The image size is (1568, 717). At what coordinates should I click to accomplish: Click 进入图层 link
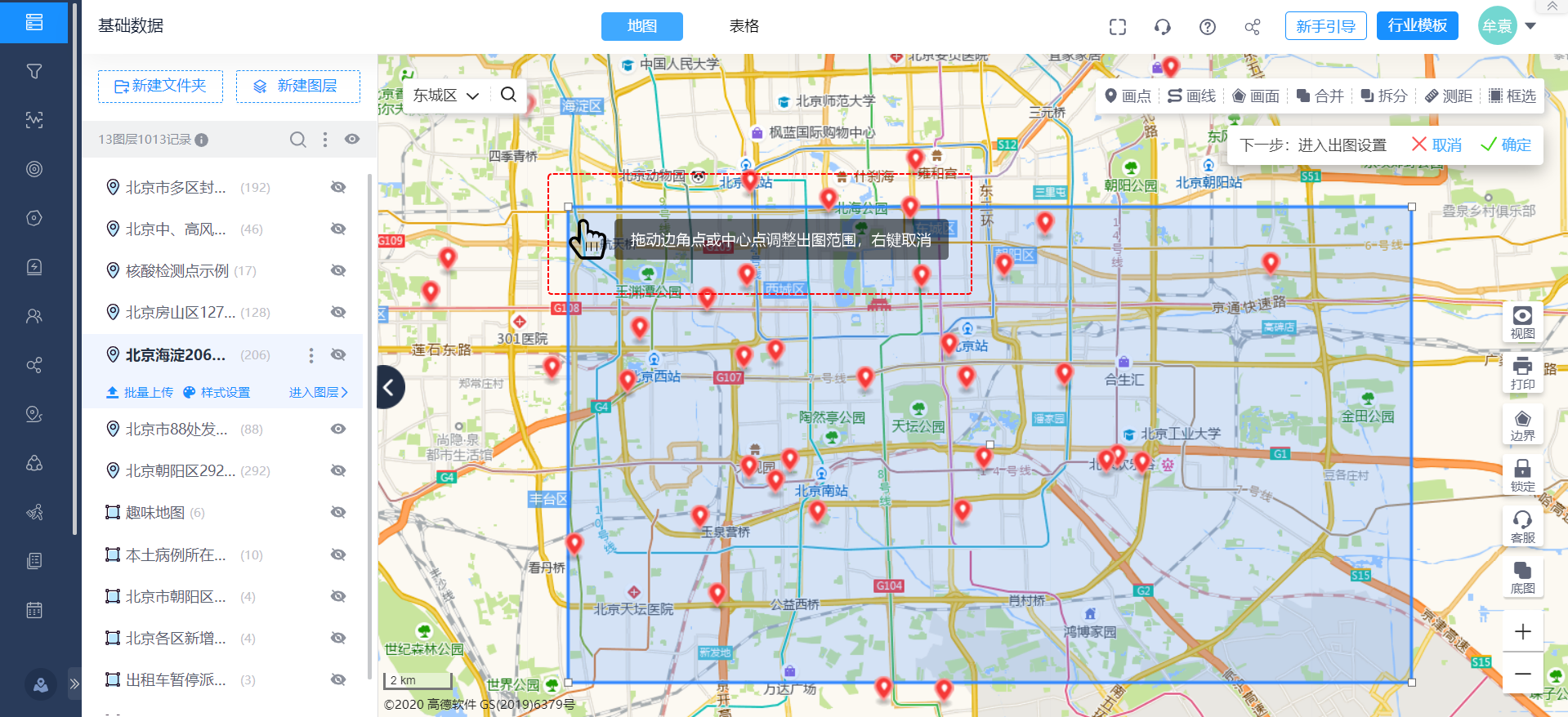click(x=319, y=393)
